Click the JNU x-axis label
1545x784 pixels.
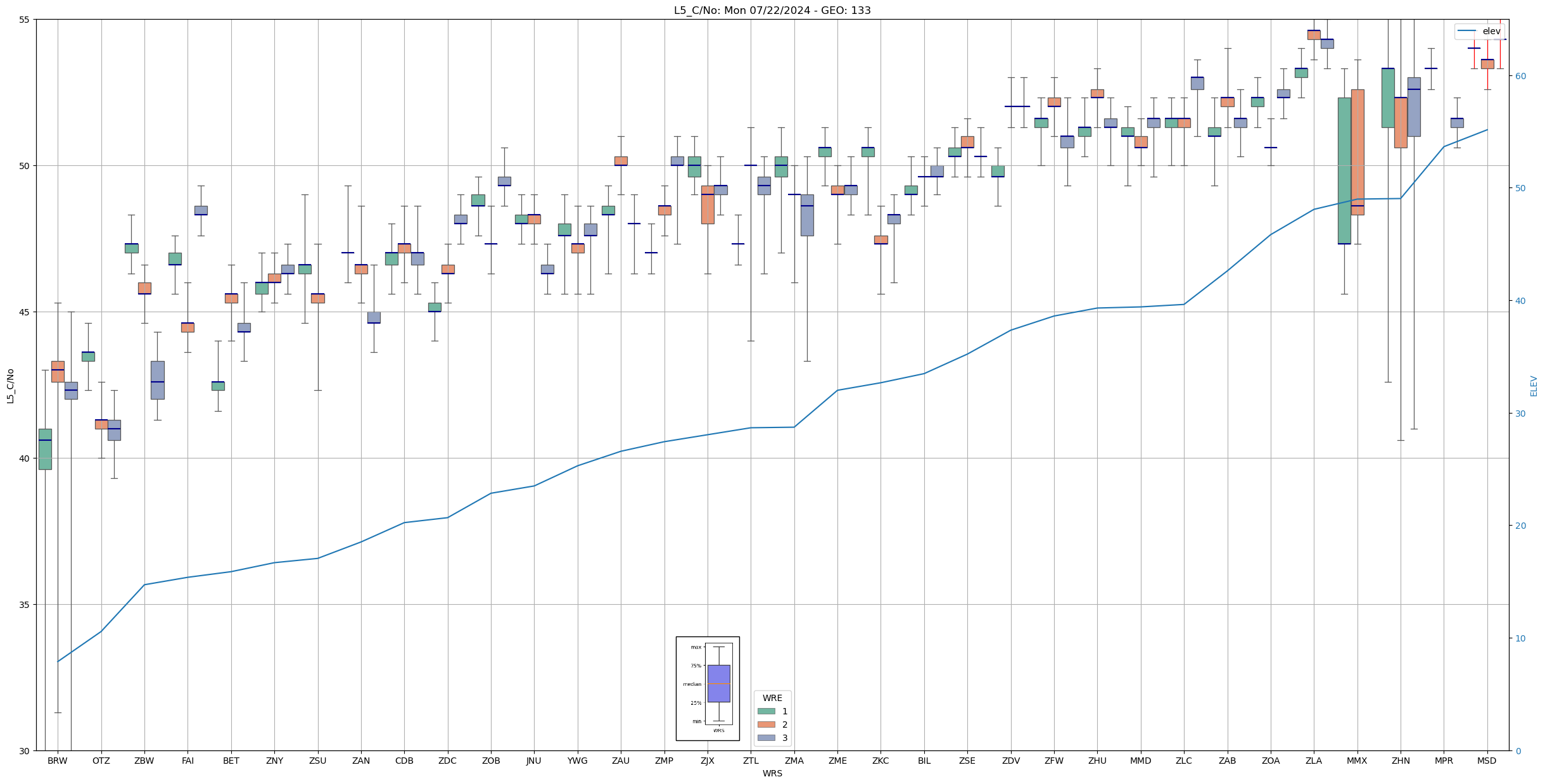pos(534,761)
